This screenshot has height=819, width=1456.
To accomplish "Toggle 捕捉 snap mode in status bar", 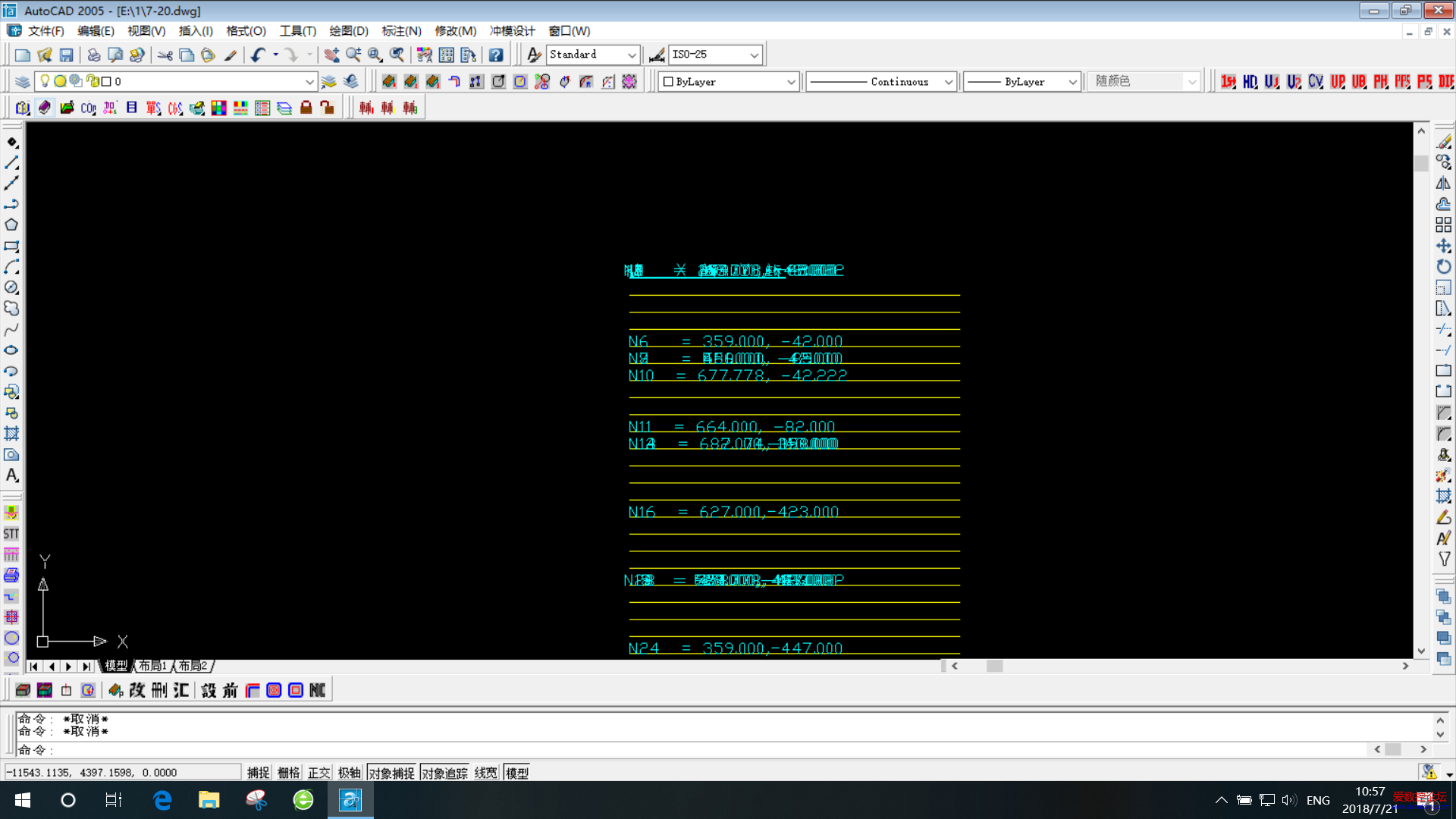I will 258,773.
